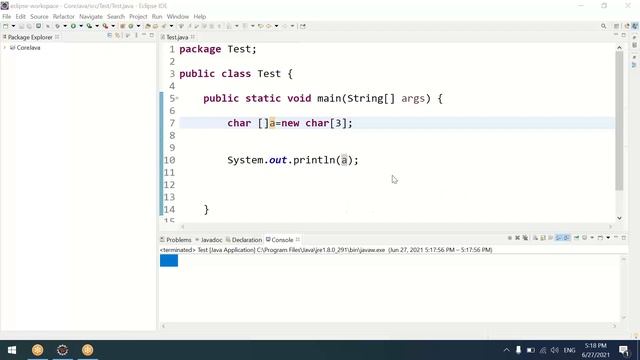Viewport: 640px width, 360px height.
Task: Open the File menu
Action: 7,17
